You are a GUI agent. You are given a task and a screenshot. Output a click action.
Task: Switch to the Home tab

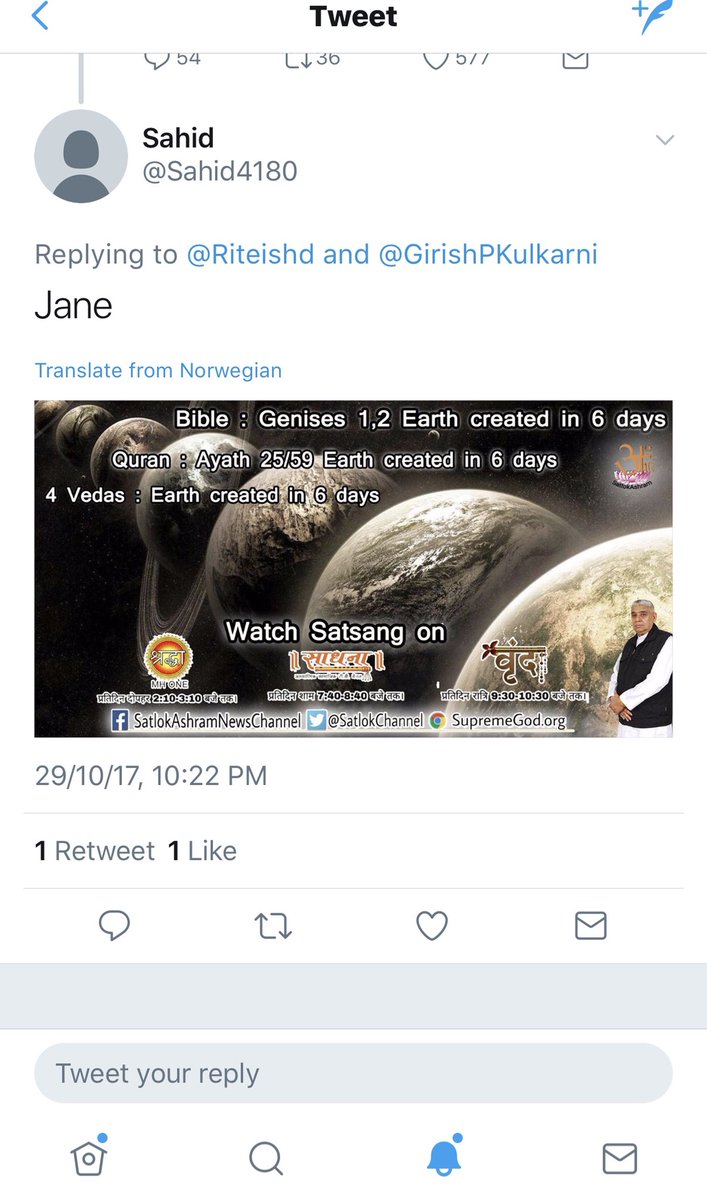89,1156
